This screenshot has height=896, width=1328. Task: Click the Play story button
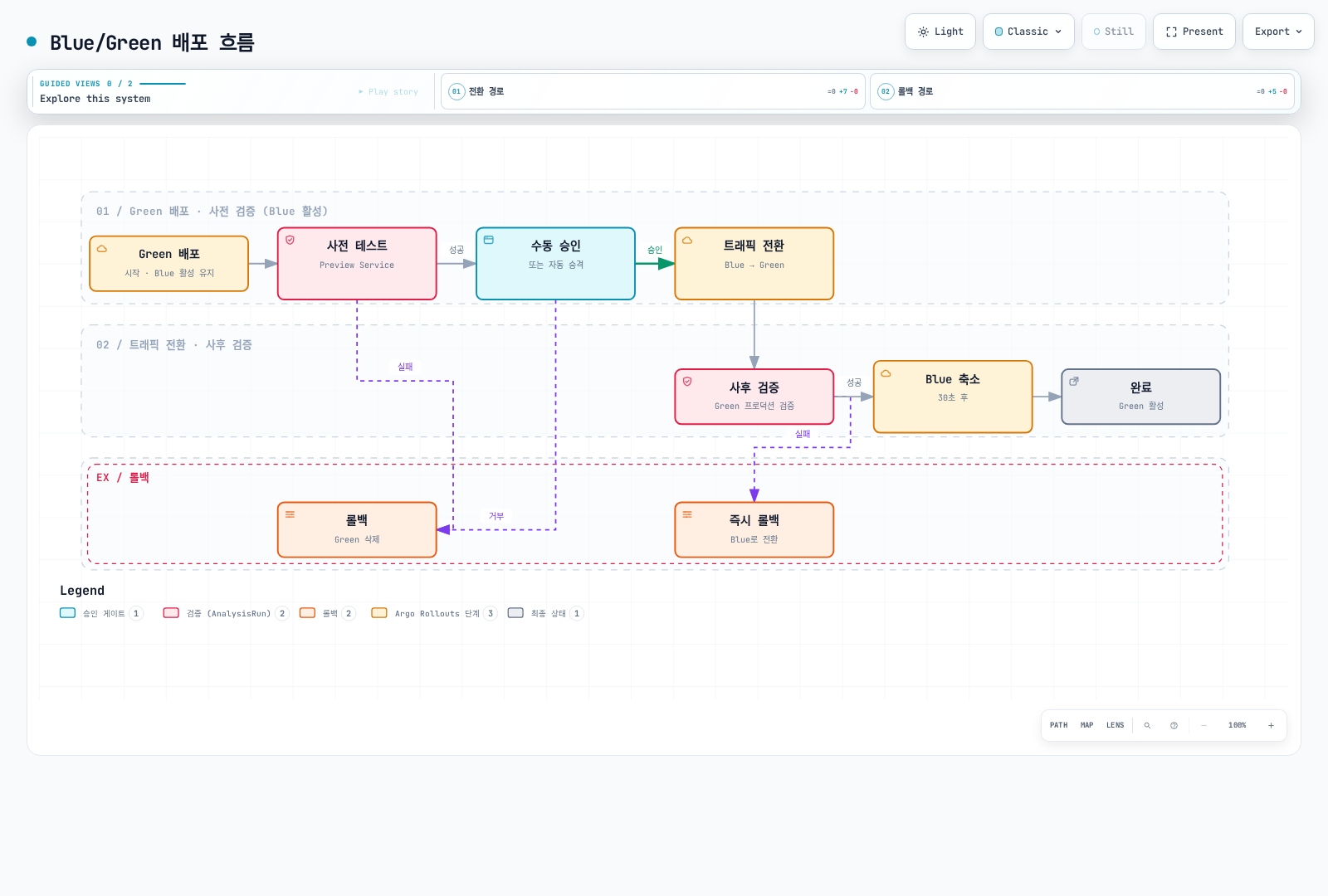click(x=388, y=91)
